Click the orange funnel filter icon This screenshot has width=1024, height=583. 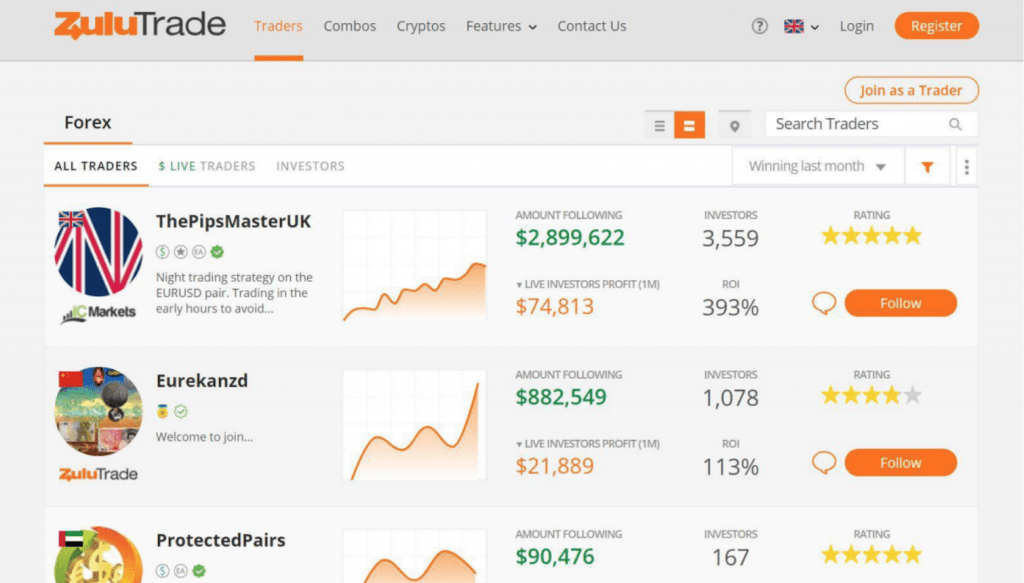(927, 167)
